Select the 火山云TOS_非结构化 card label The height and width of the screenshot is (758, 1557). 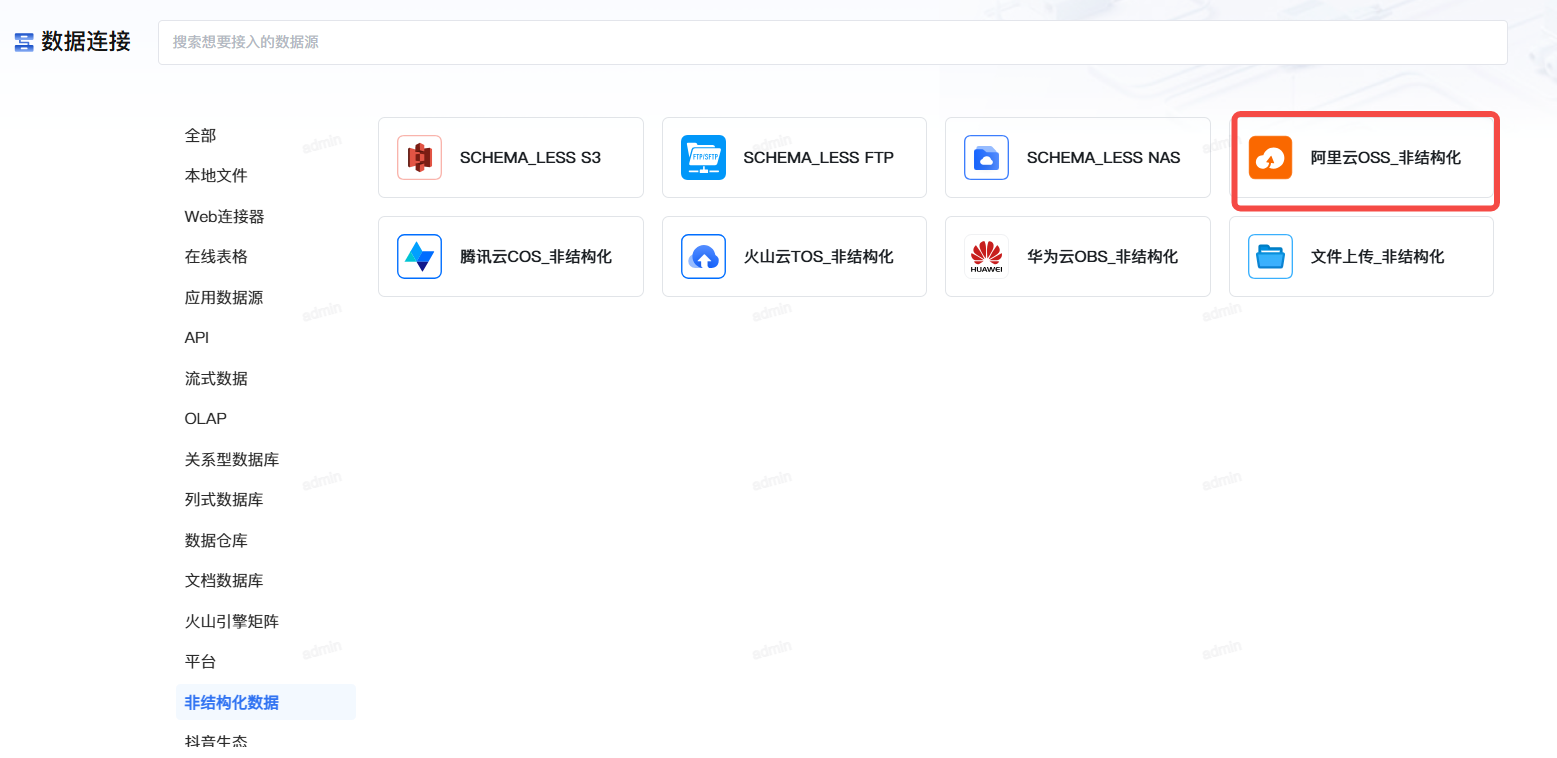click(x=818, y=256)
